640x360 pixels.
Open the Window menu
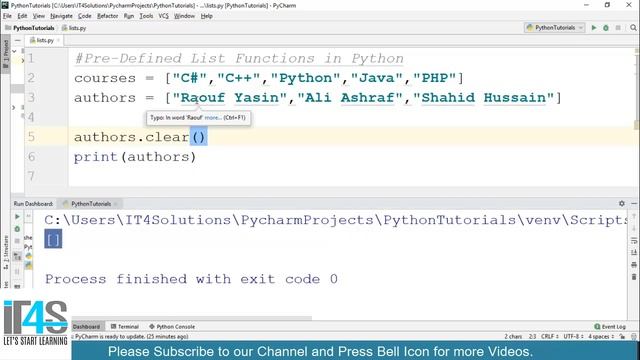(x=184, y=16)
